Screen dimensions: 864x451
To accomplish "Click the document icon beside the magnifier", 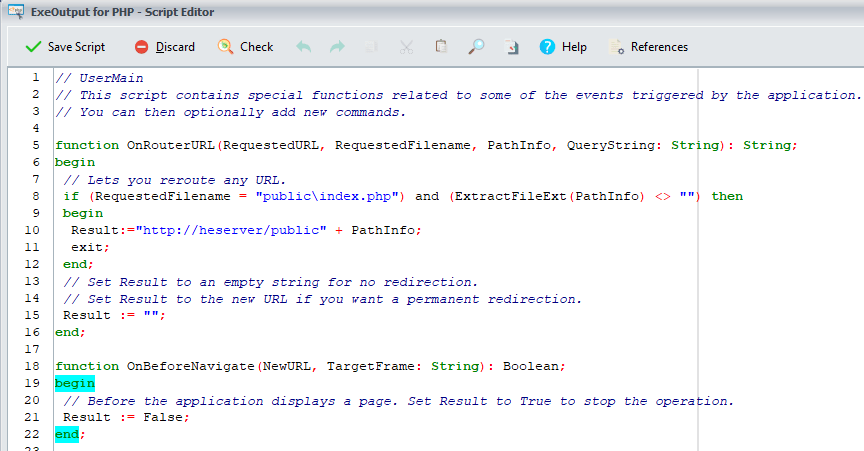I will click(511, 47).
